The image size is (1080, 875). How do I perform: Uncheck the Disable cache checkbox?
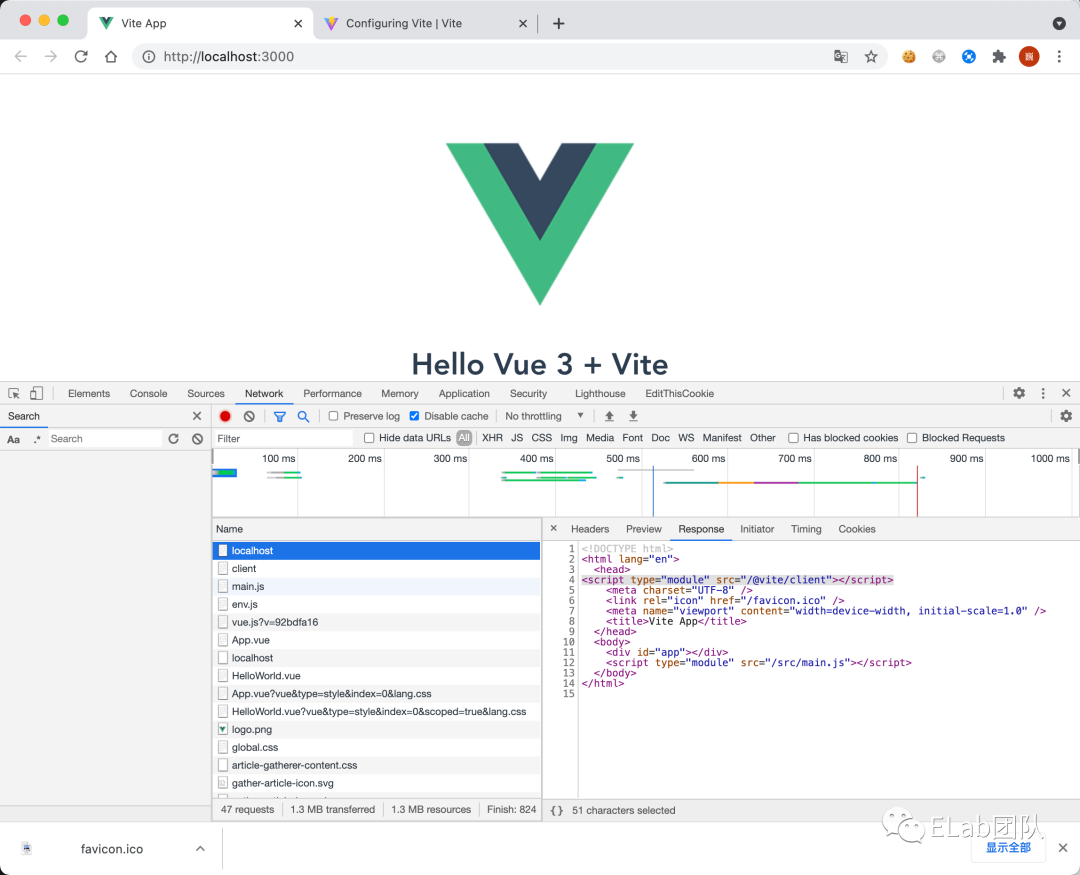click(x=414, y=416)
